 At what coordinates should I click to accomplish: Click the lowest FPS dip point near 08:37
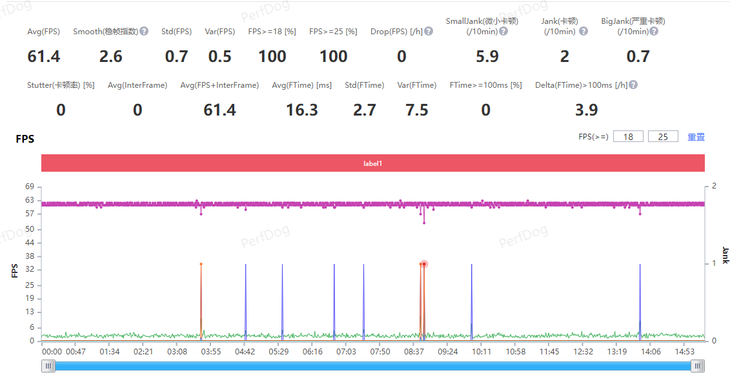(424, 223)
